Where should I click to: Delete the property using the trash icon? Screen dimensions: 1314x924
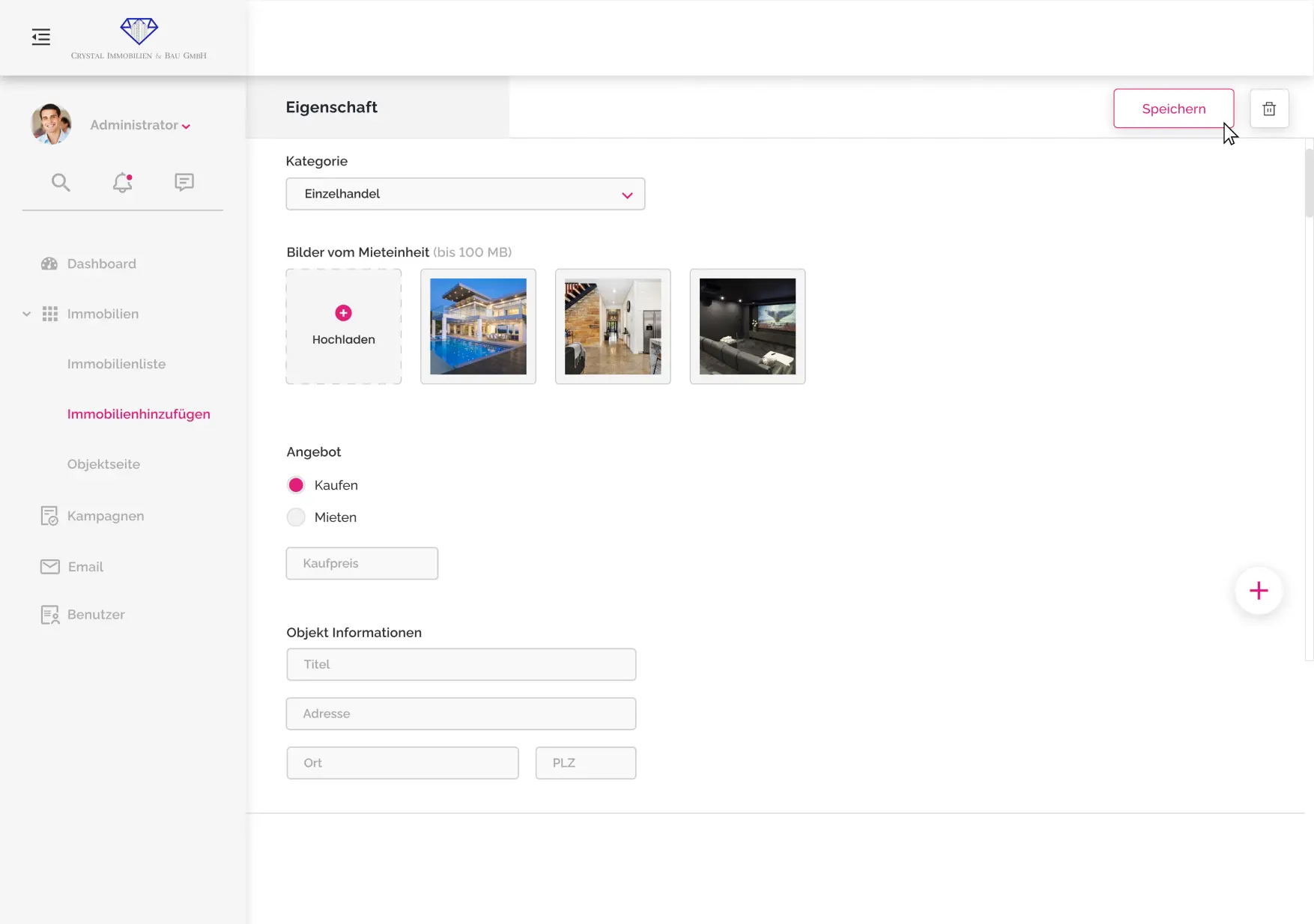(1269, 108)
